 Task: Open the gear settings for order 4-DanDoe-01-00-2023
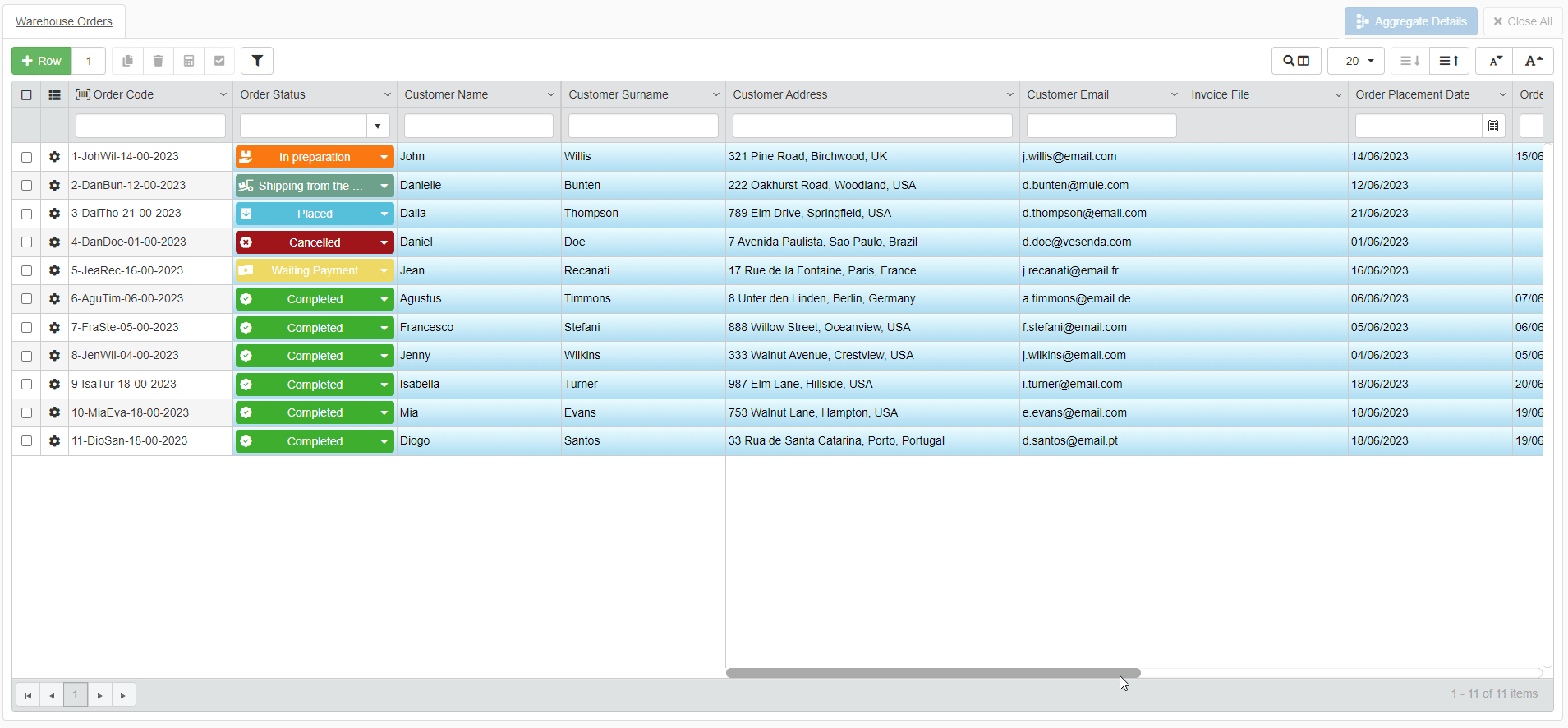(54, 242)
